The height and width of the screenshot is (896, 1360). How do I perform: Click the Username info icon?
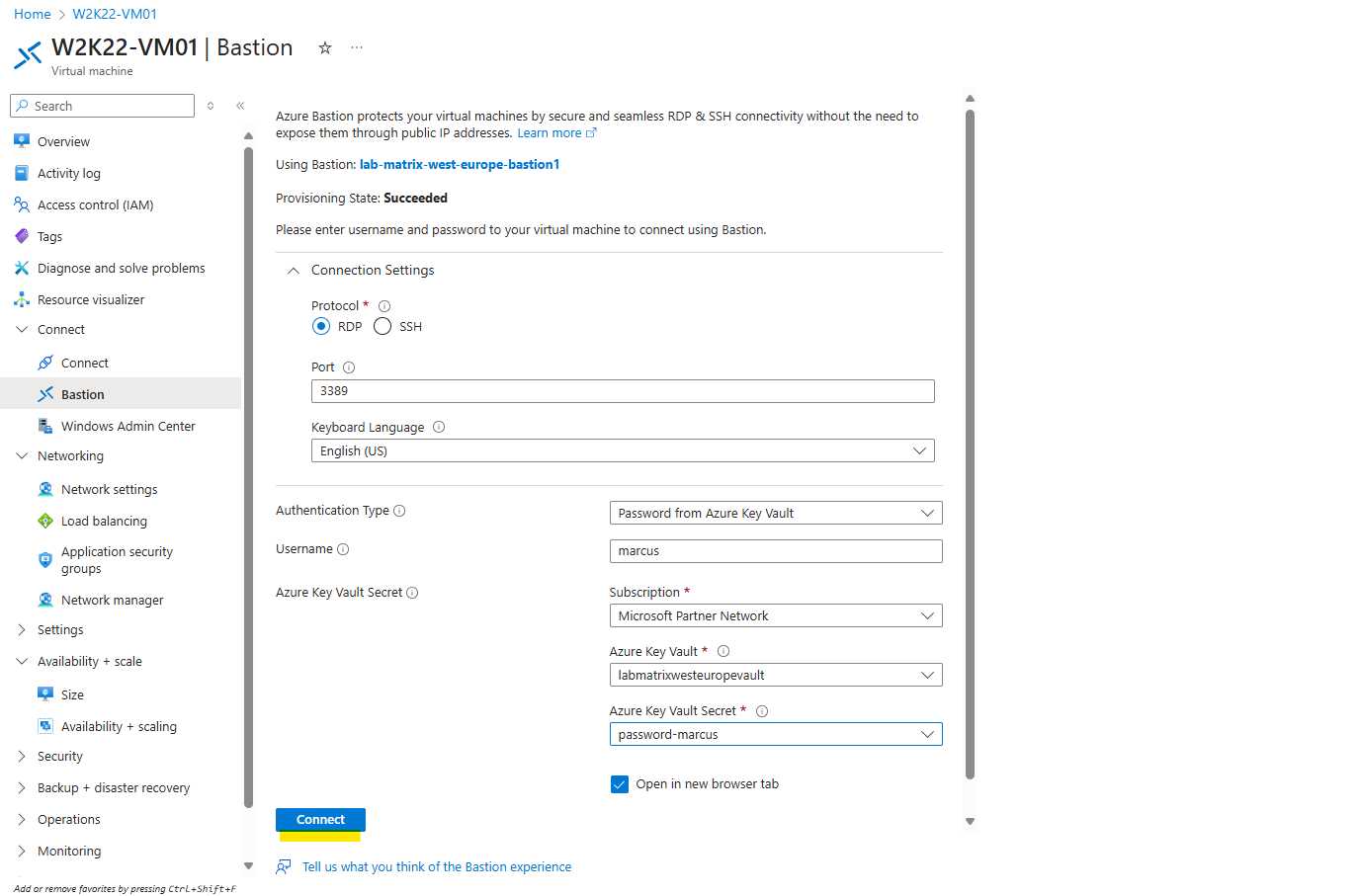pos(343,549)
